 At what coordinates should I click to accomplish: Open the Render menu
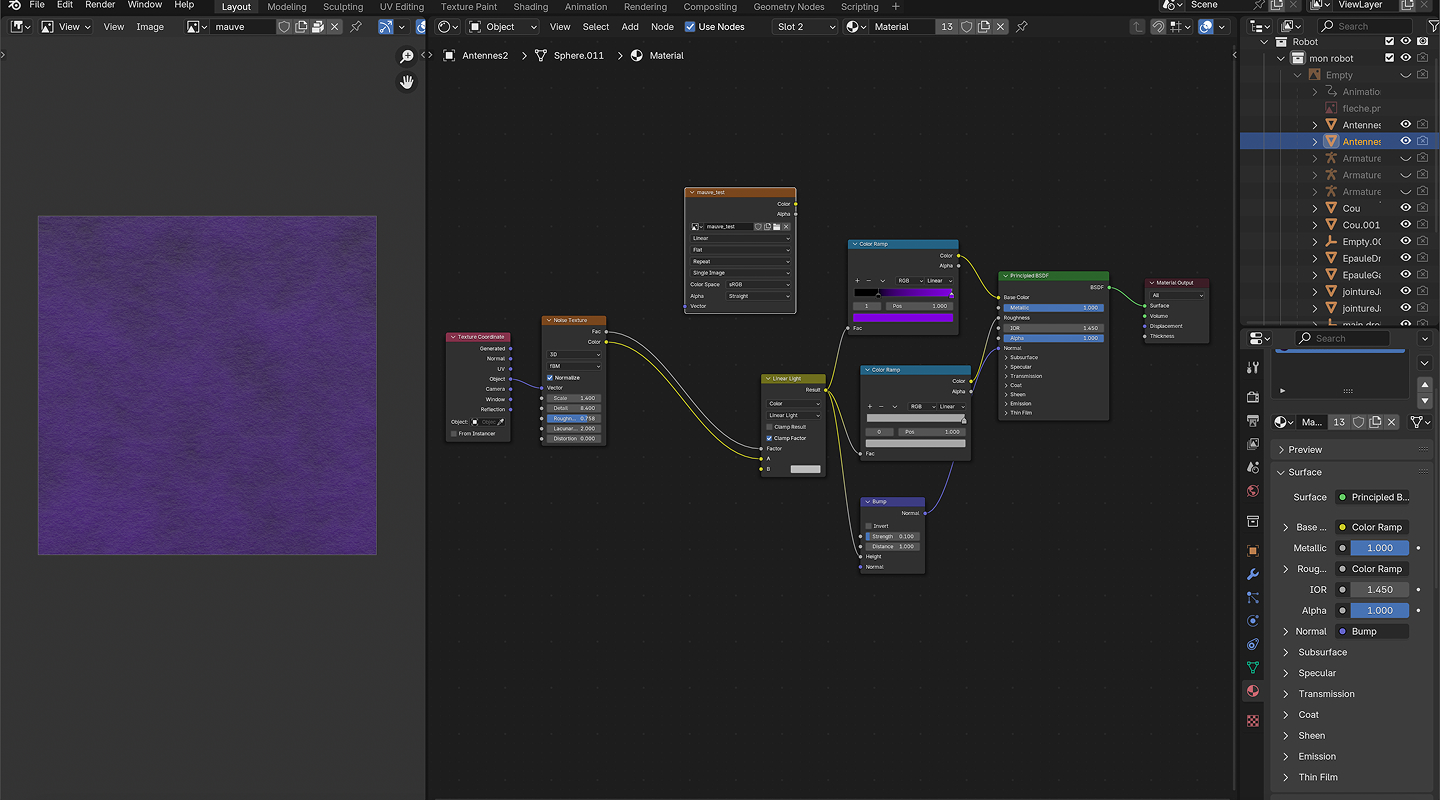pos(100,5)
